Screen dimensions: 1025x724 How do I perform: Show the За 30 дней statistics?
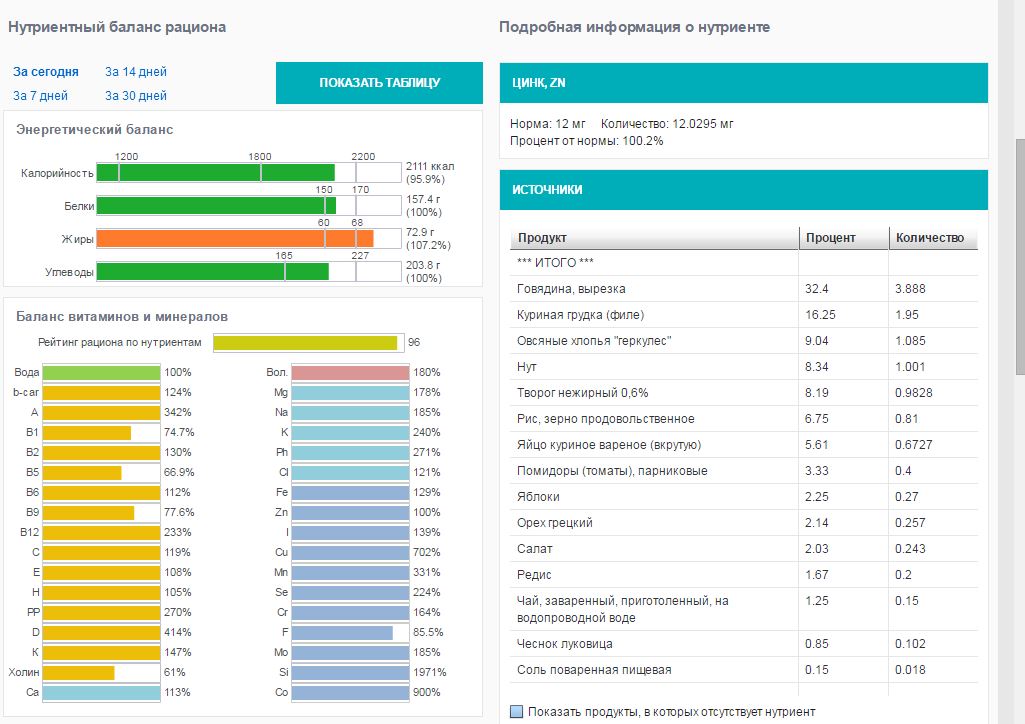[x=136, y=96]
